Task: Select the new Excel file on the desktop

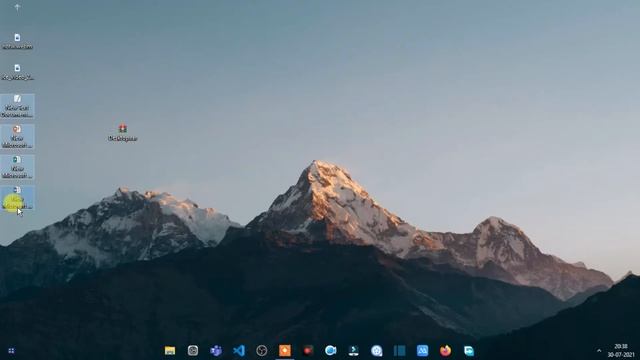Action: point(17,167)
